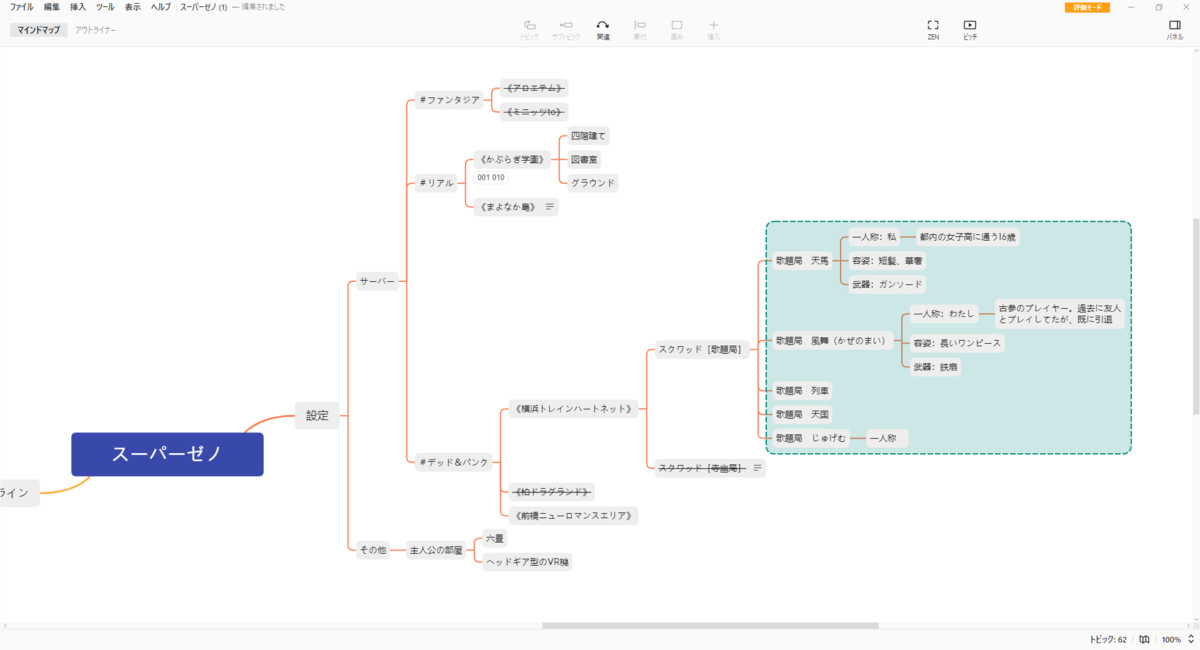Select the 武器：鉄扇 subtopic
Image resolution: width=1200 pixels, height=650 pixels.
click(935, 367)
